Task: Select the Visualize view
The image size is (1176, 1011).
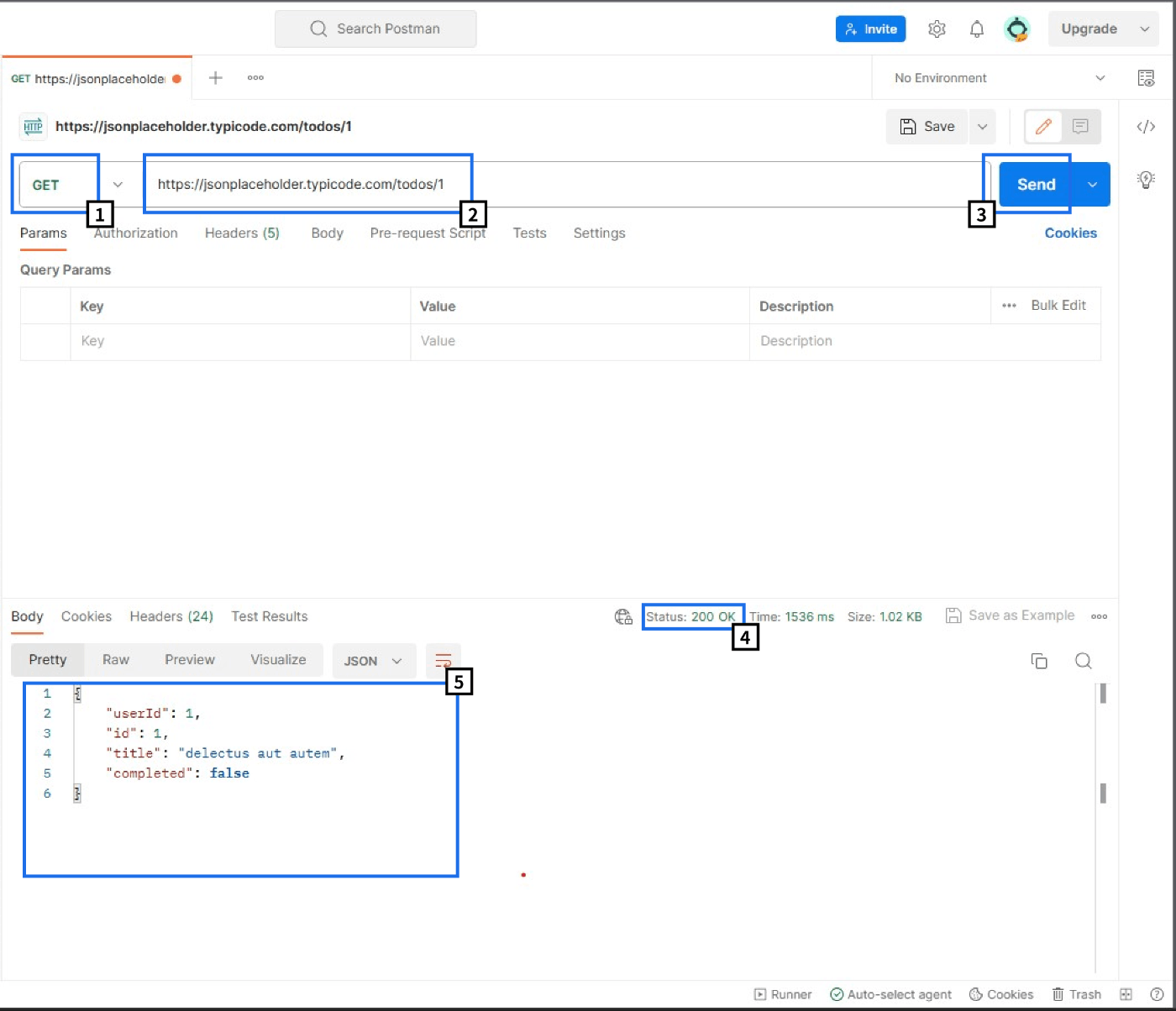Action: coord(278,660)
